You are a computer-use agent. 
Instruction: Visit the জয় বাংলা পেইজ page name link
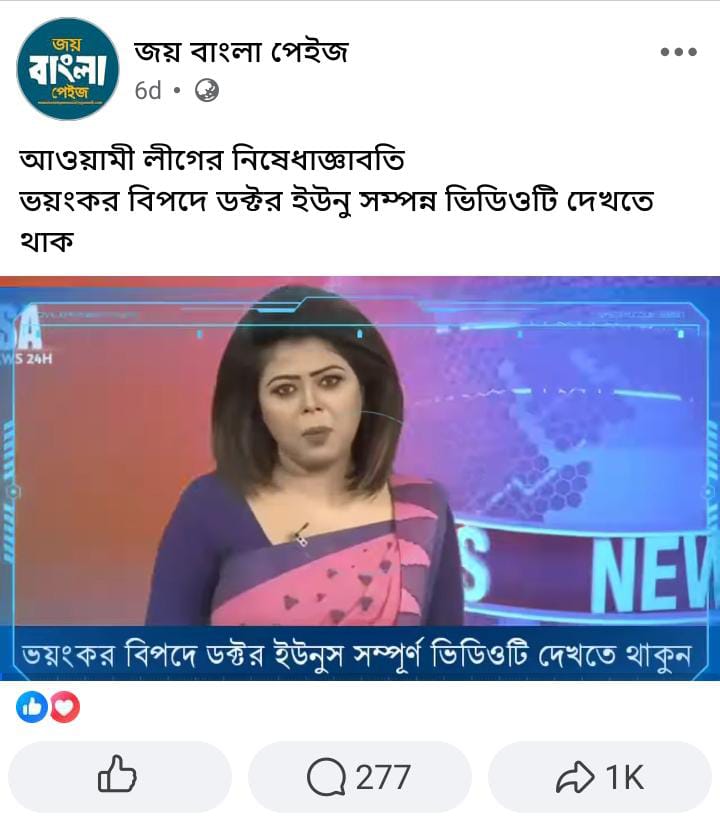coord(241,52)
